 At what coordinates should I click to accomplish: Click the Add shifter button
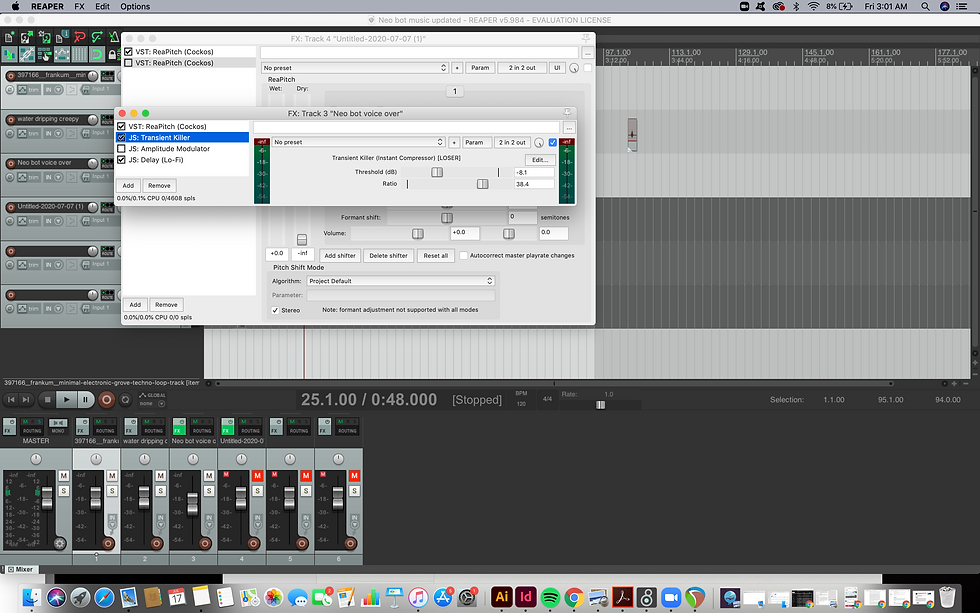click(340, 256)
